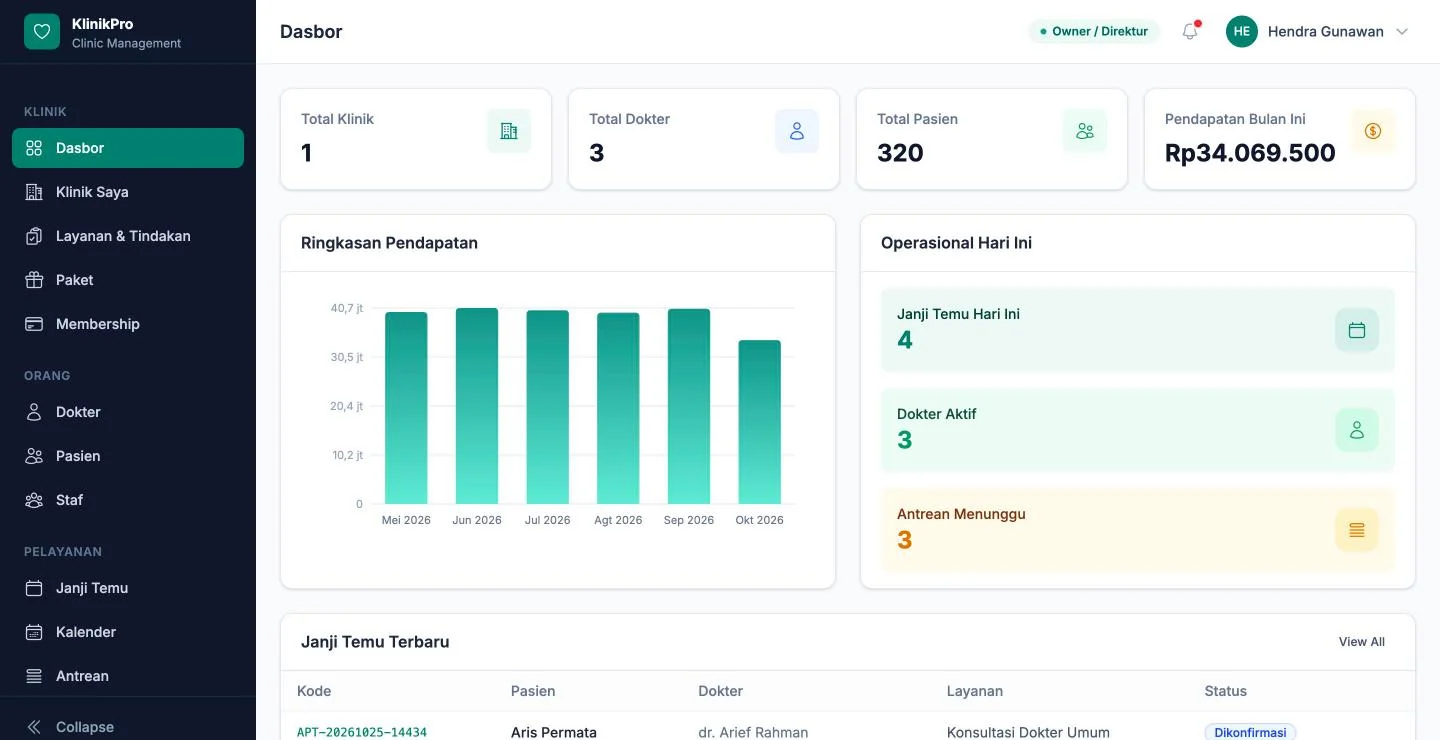The width and height of the screenshot is (1440, 740).
Task: Click the Paket gift box icon
Action: [x=34, y=280]
